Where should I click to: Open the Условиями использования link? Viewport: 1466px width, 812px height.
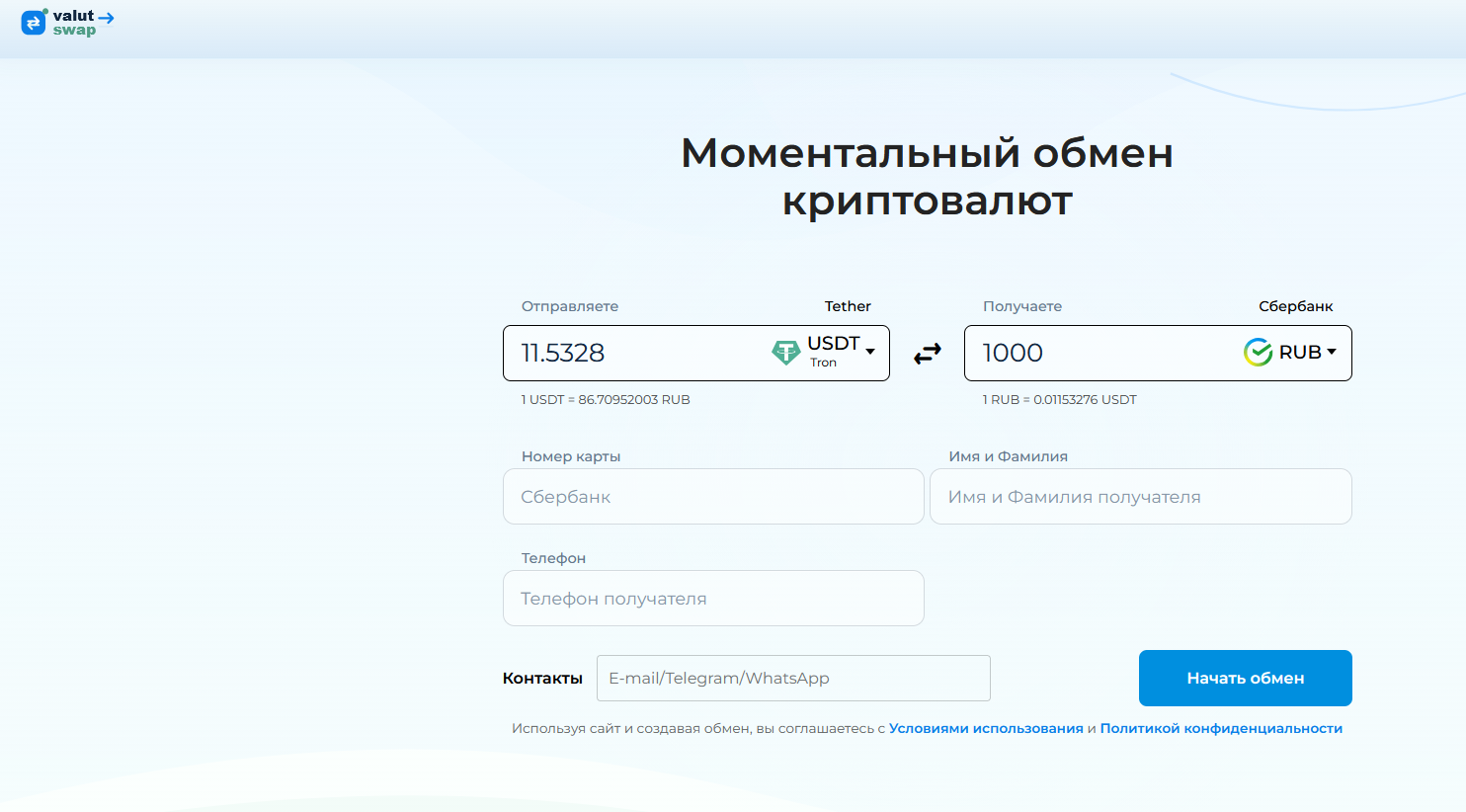point(986,728)
